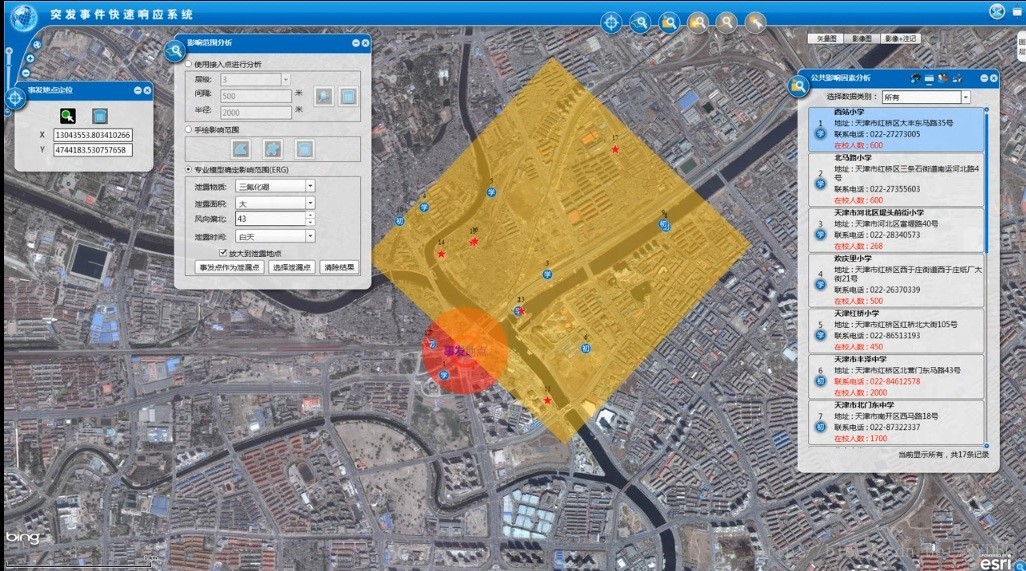This screenshot has width=1026, height=571.
Task: Click folder-search icon in the top toolbar
Action: (670, 22)
